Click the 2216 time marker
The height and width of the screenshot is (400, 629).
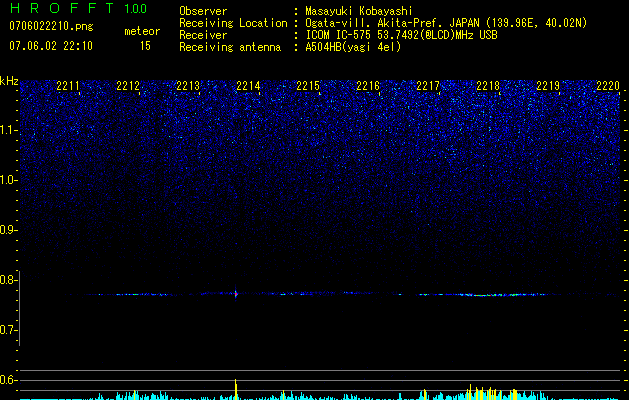click(x=368, y=86)
